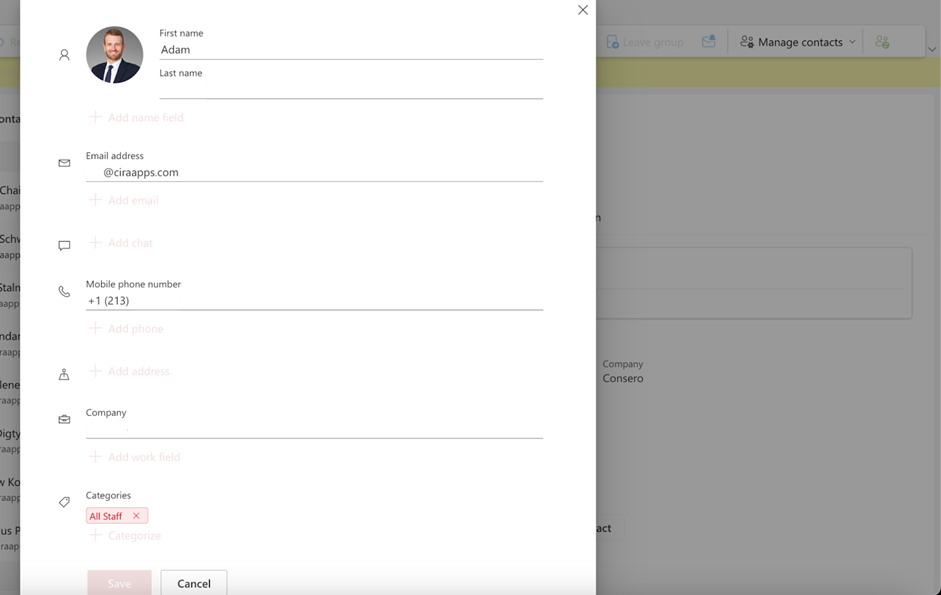Click the person icon beside name fields

coord(64,55)
